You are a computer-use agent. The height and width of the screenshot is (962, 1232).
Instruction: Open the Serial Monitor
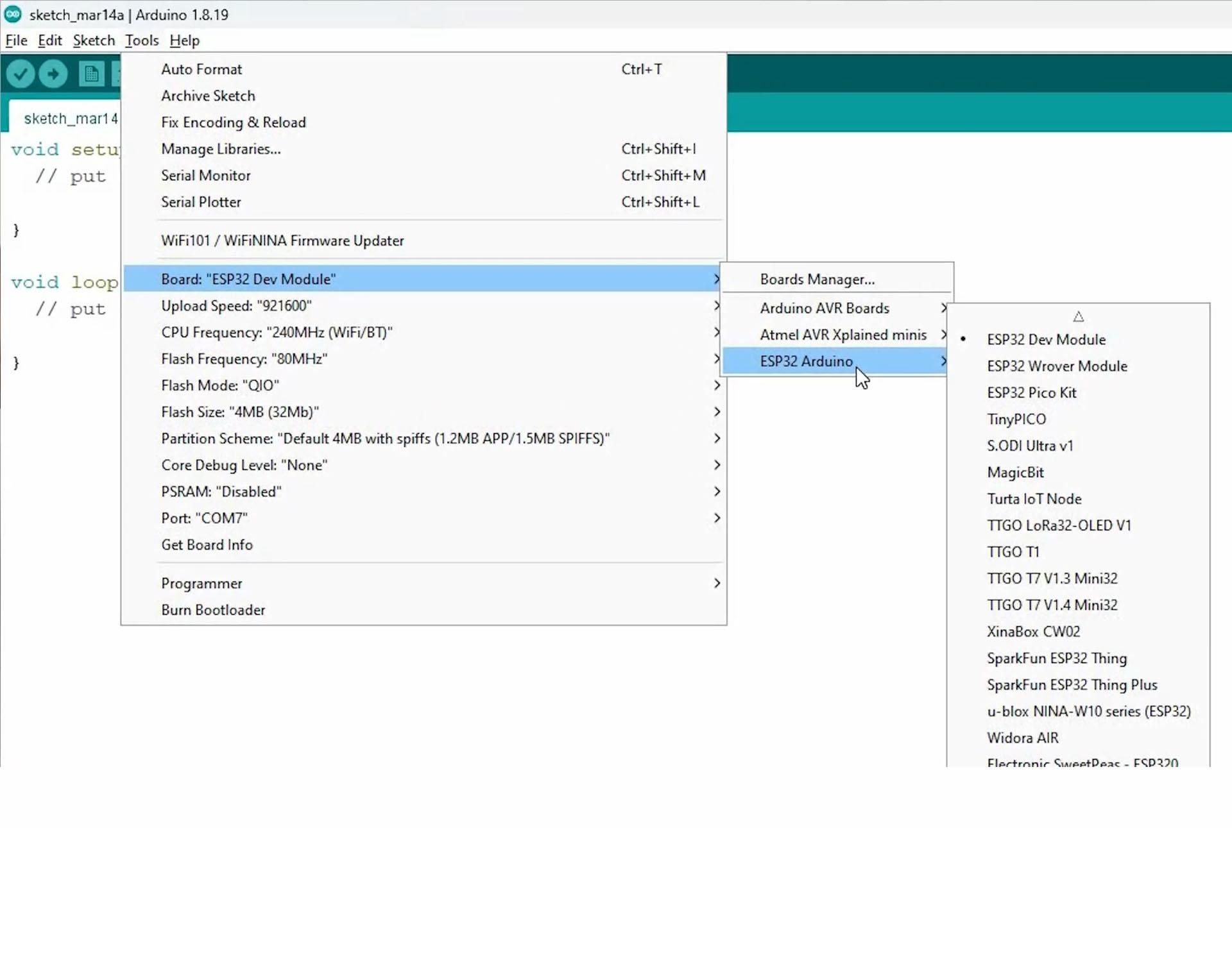pyautogui.click(x=424, y=176)
